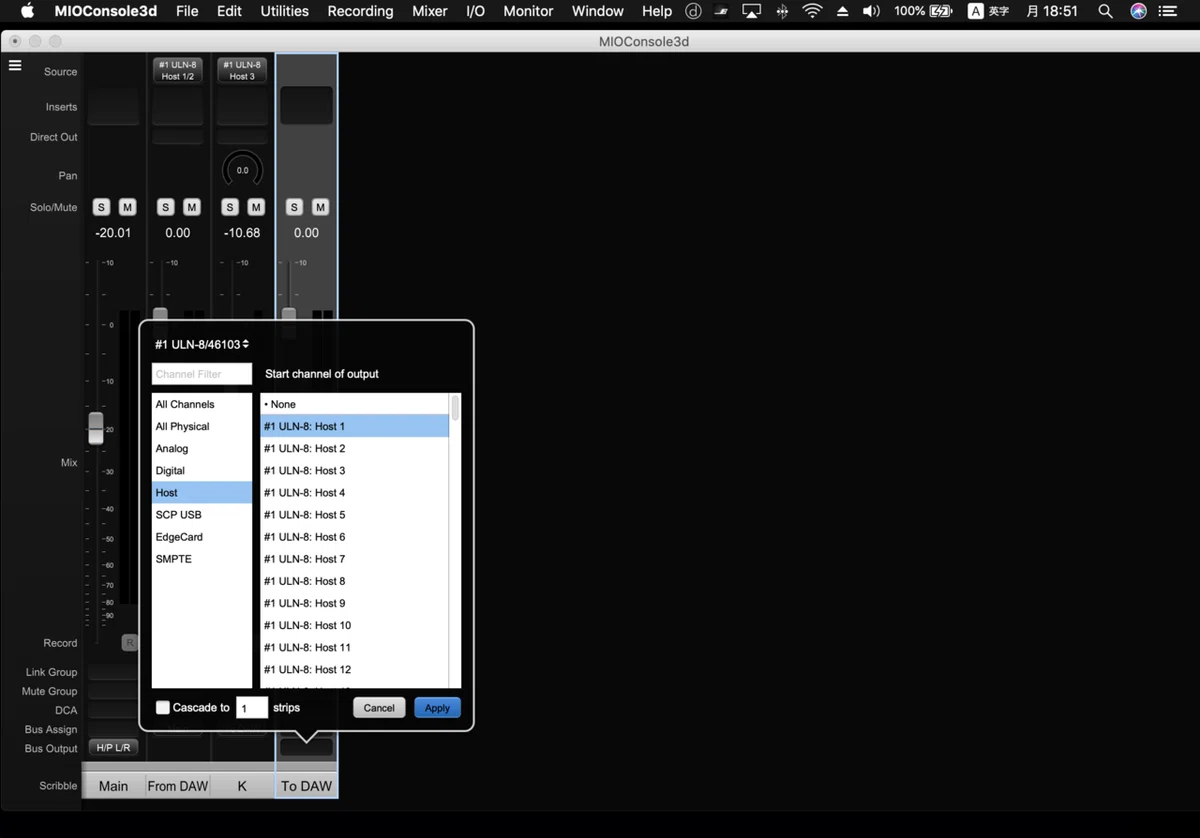The image size is (1200, 838).
Task: Click the battery status icon
Action: (x=941, y=11)
